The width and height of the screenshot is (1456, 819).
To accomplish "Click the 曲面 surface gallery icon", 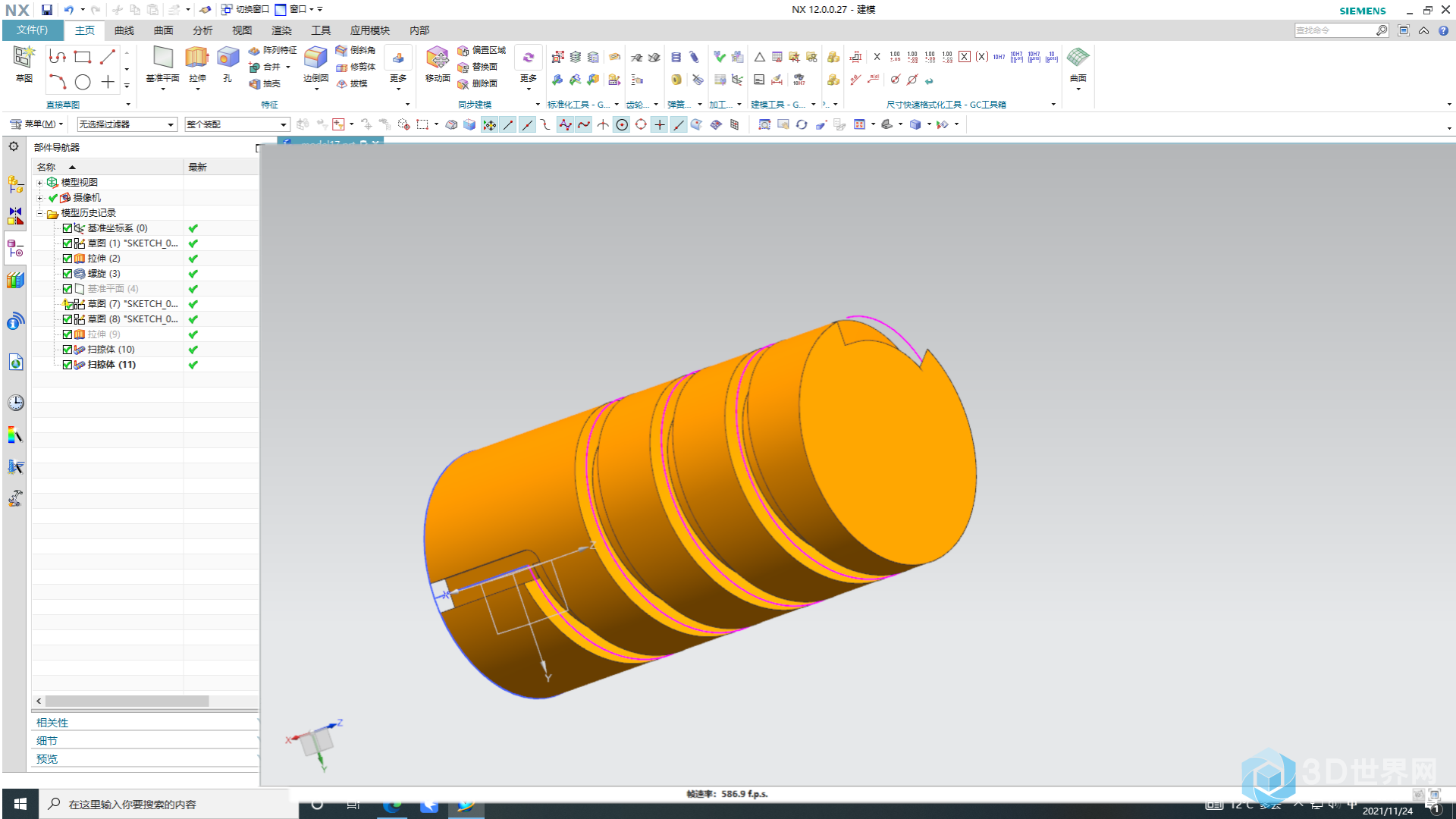I will coord(1078,57).
